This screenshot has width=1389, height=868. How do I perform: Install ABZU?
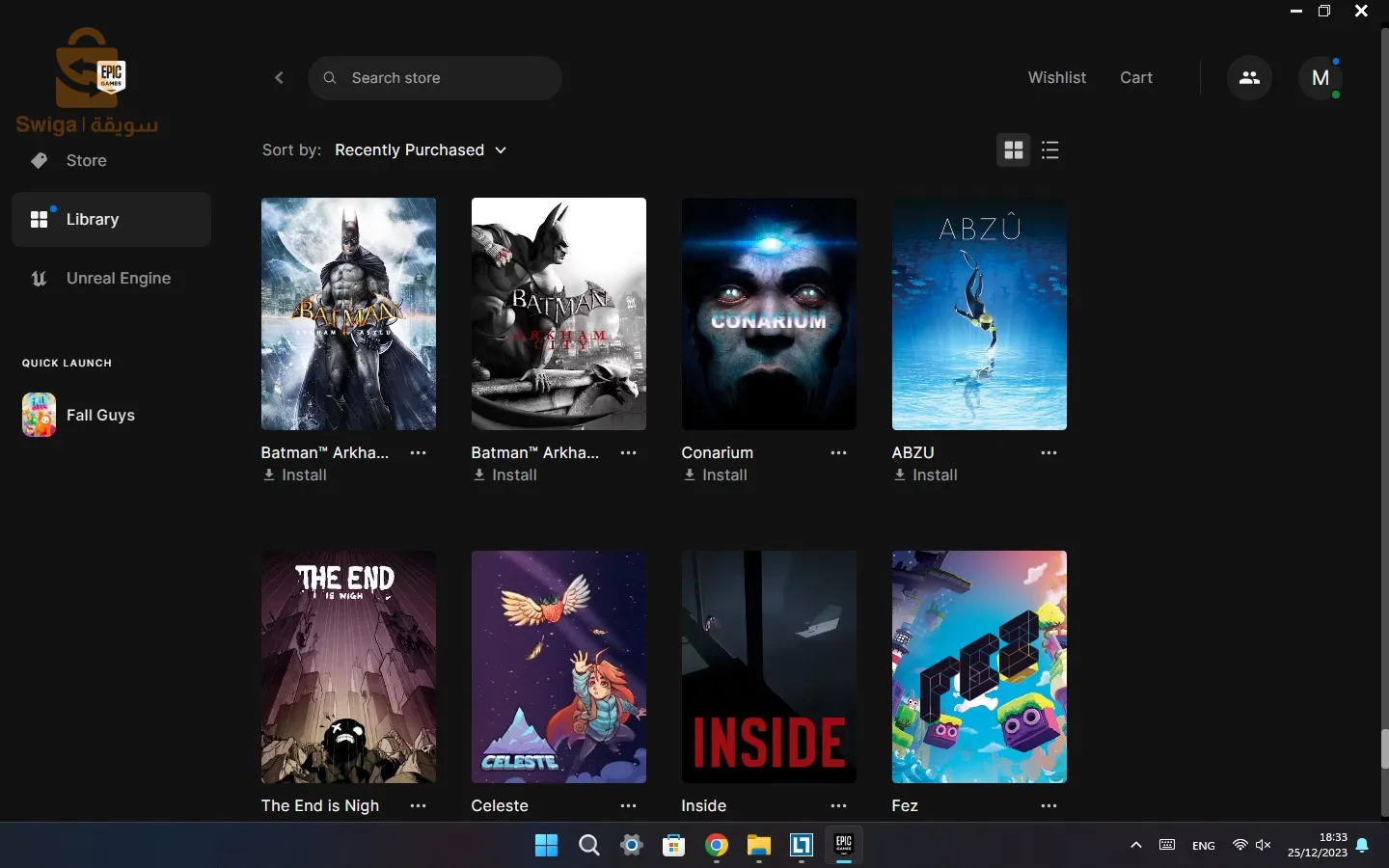coord(925,475)
